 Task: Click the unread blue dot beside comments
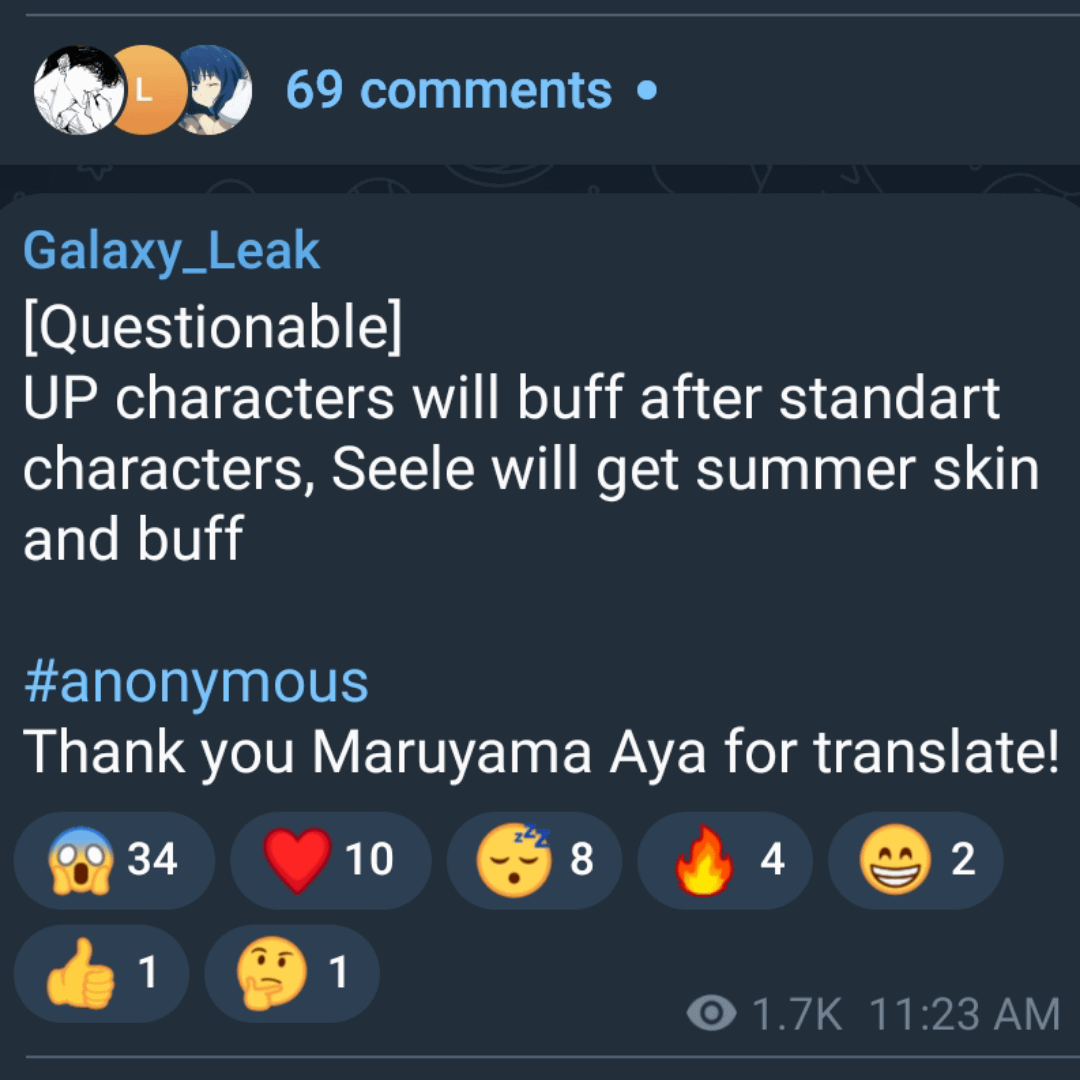click(647, 90)
